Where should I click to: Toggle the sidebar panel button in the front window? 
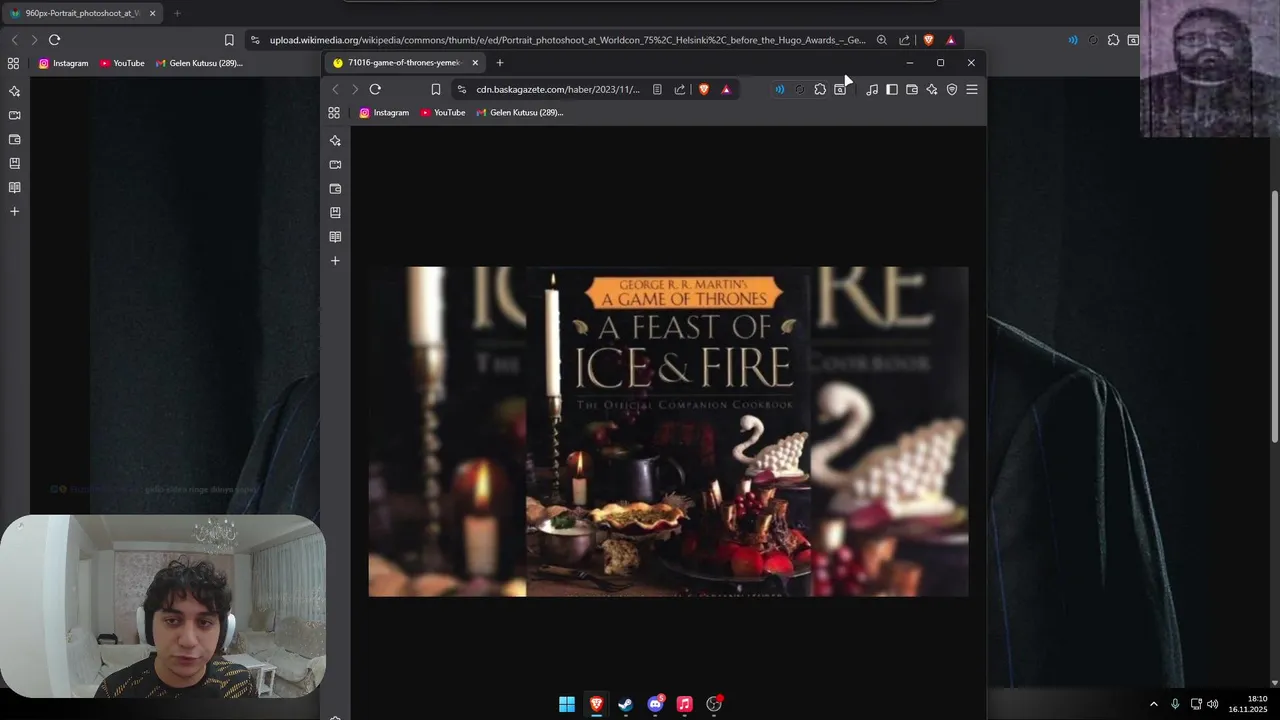pyautogui.click(x=892, y=89)
